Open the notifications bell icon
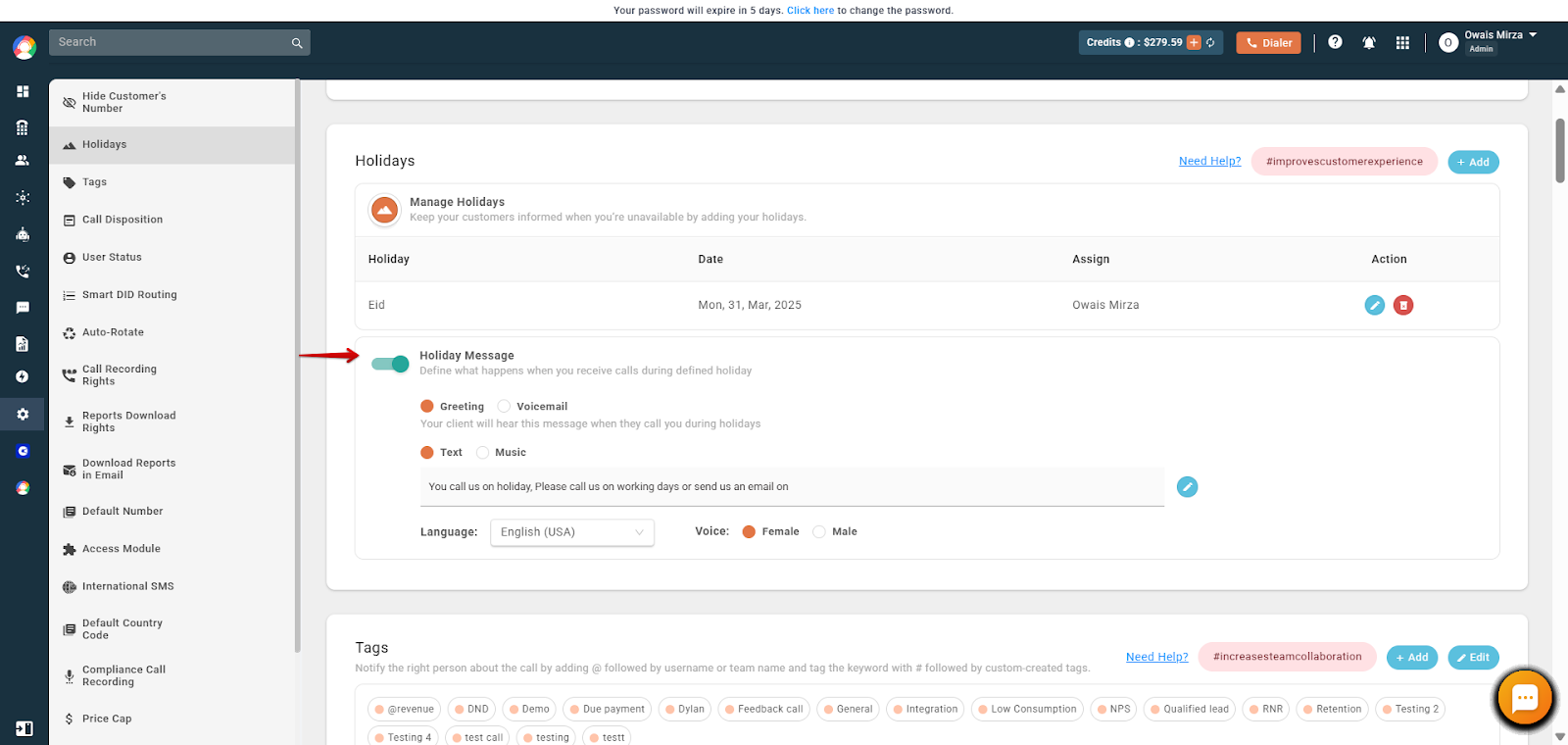The height and width of the screenshot is (745, 1568). [x=1369, y=42]
